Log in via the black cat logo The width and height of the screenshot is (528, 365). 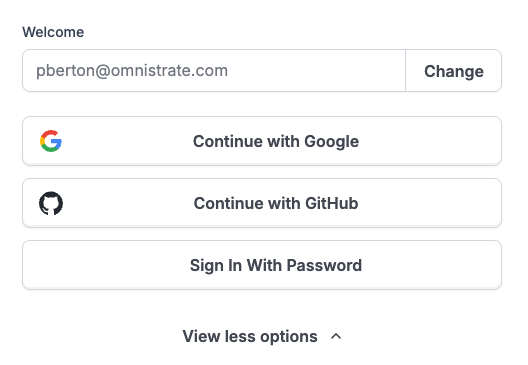click(x=51, y=203)
